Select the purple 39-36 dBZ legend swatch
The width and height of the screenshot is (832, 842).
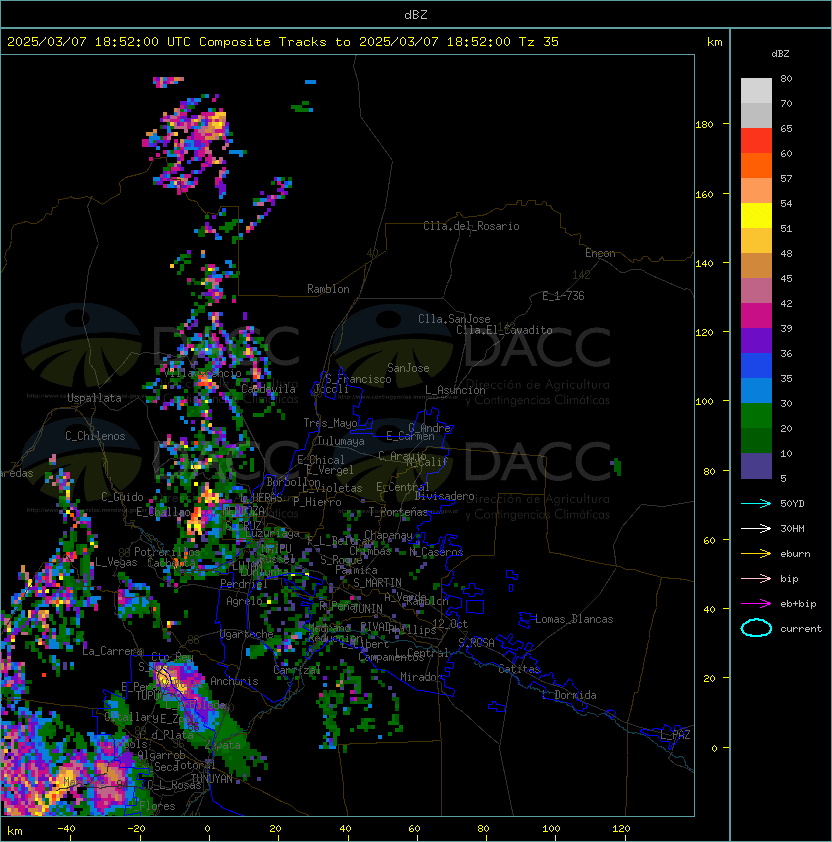pyautogui.click(x=756, y=341)
